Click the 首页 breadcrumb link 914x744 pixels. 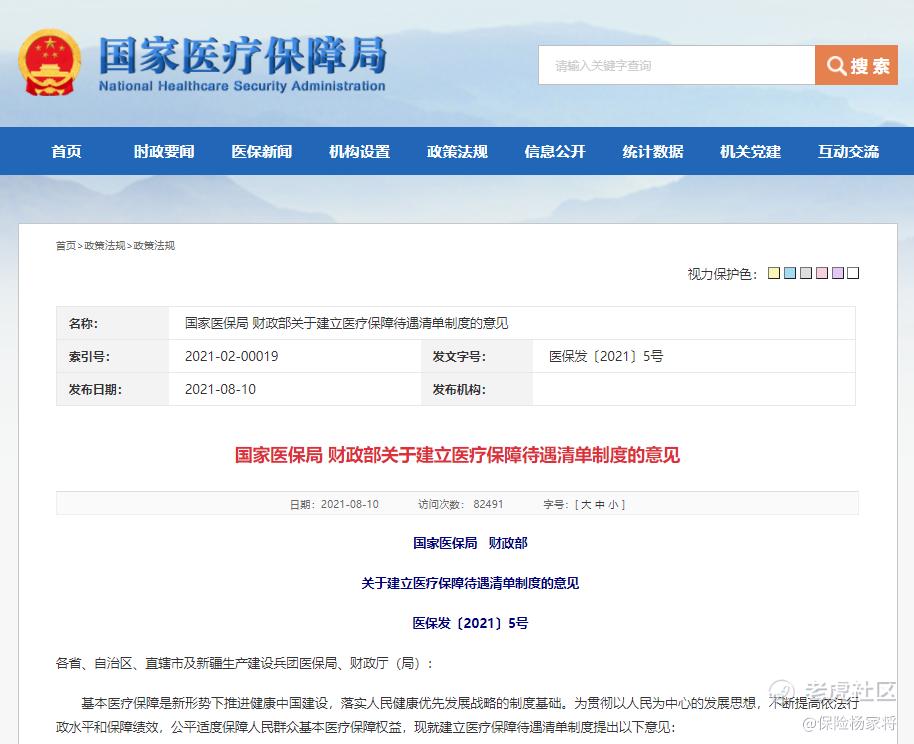[x=66, y=245]
